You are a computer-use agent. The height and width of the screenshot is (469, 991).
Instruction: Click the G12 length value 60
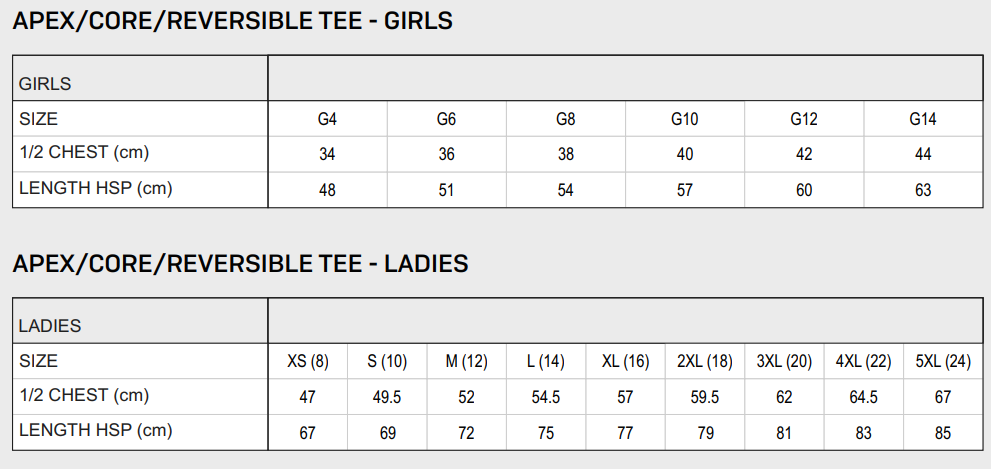(804, 190)
